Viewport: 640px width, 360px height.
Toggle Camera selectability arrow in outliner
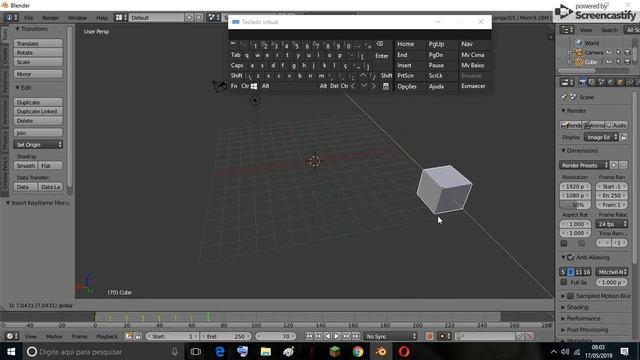[x=618, y=52]
